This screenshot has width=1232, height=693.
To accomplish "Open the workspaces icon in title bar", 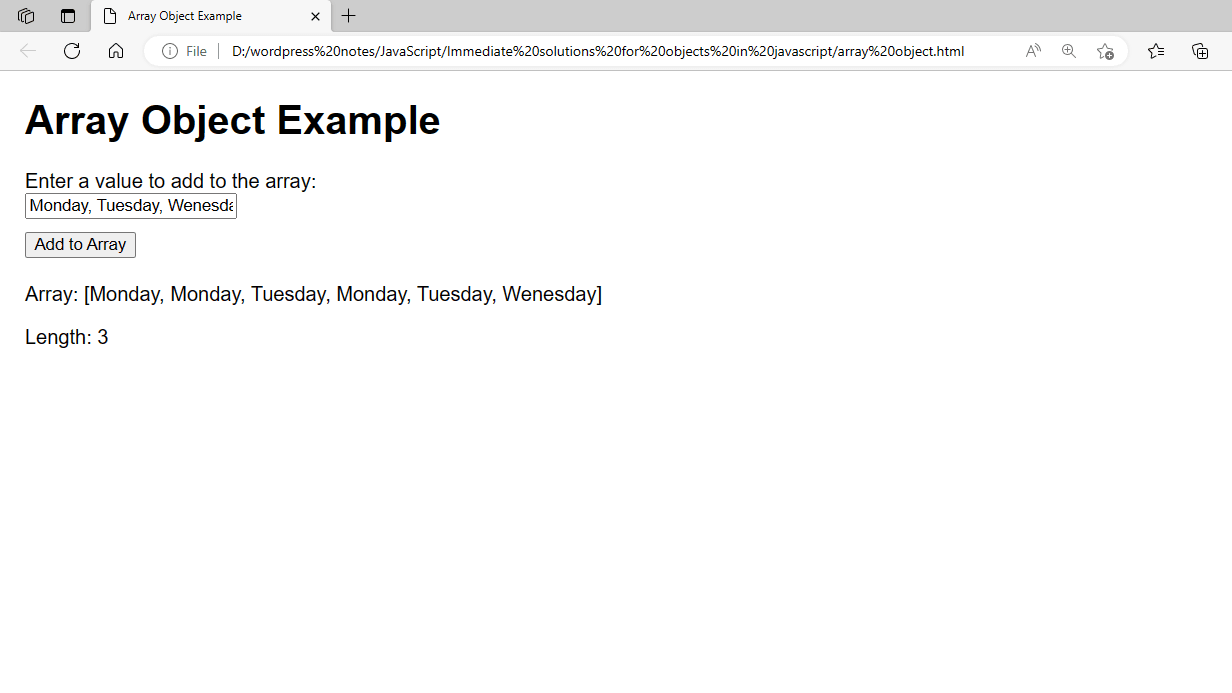I will coord(26,16).
